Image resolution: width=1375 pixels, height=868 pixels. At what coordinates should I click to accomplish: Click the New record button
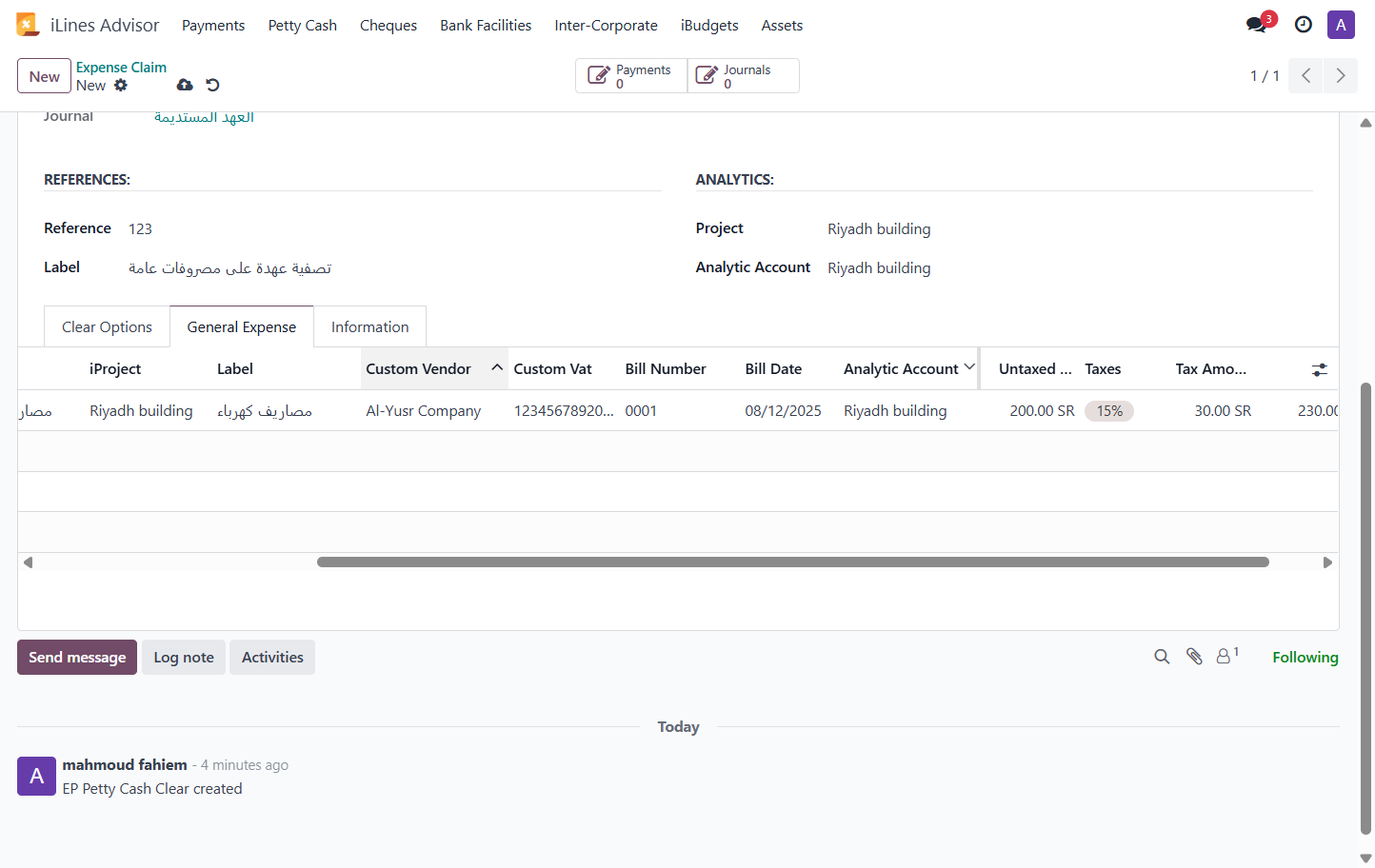(x=44, y=76)
